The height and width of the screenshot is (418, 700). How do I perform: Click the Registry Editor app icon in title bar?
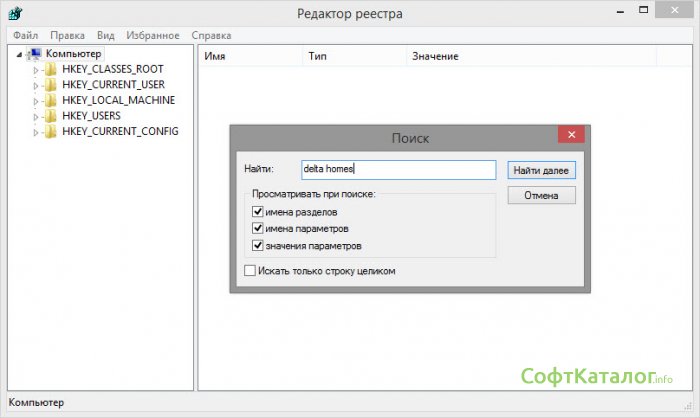coord(16,13)
